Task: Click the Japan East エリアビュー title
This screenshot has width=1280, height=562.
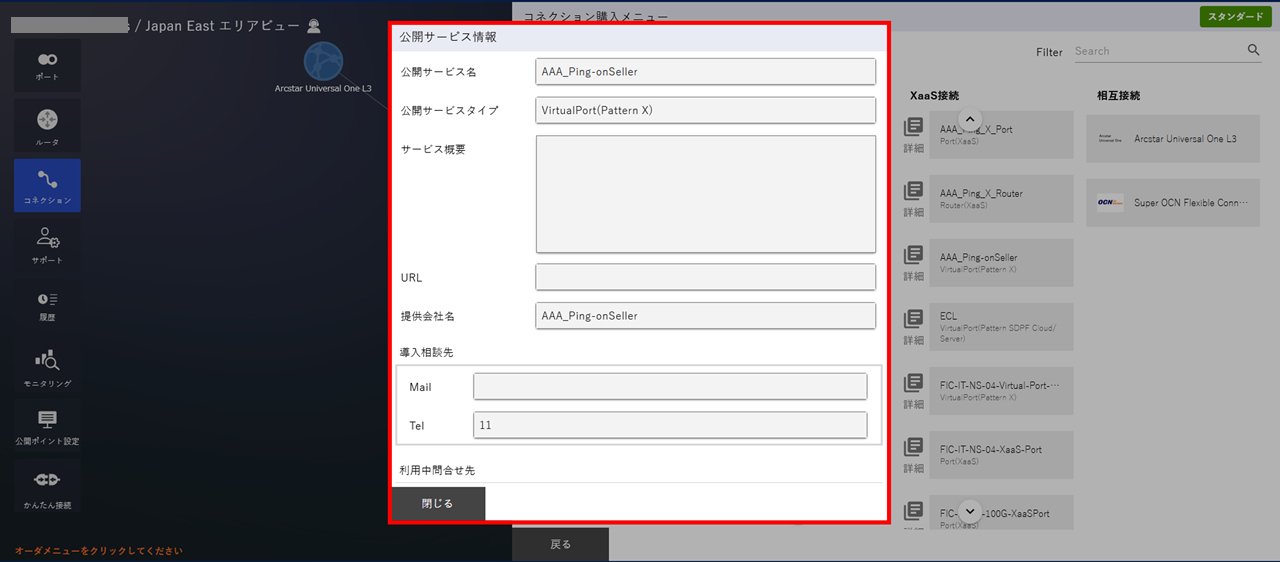Action: tap(222, 26)
